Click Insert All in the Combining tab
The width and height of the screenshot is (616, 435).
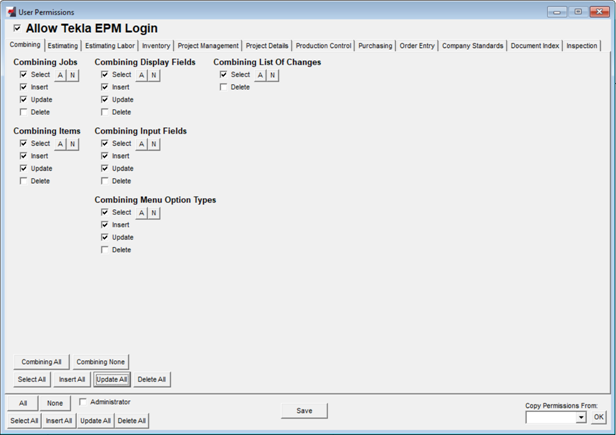tap(72, 380)
